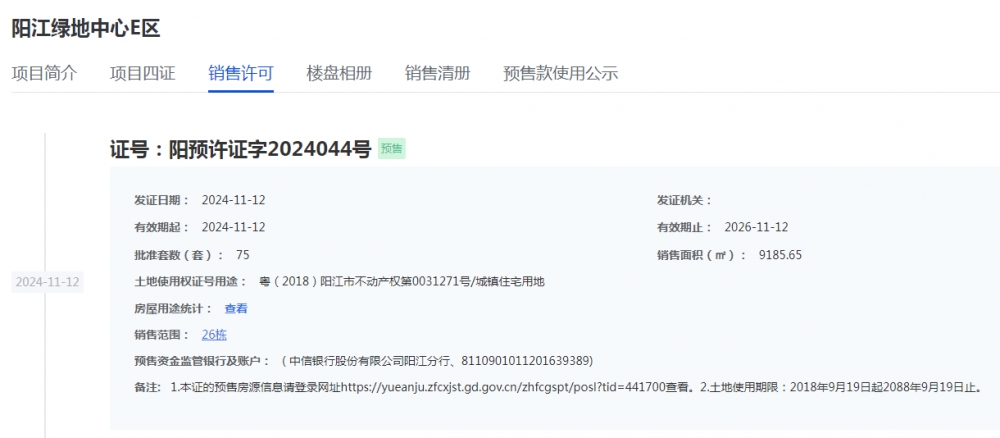Click the bank account text 中信银行股份有限公司阳江分行

(371, 361)
